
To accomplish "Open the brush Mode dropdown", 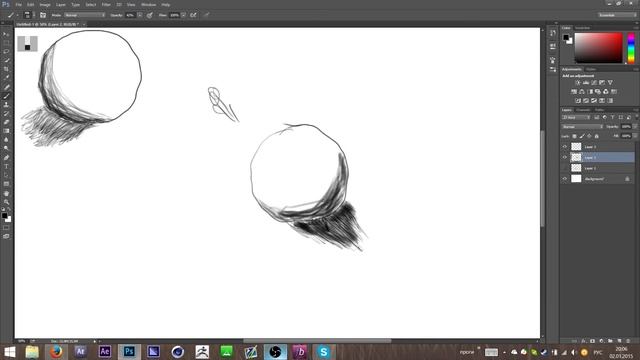I will [x=84, y=15].
